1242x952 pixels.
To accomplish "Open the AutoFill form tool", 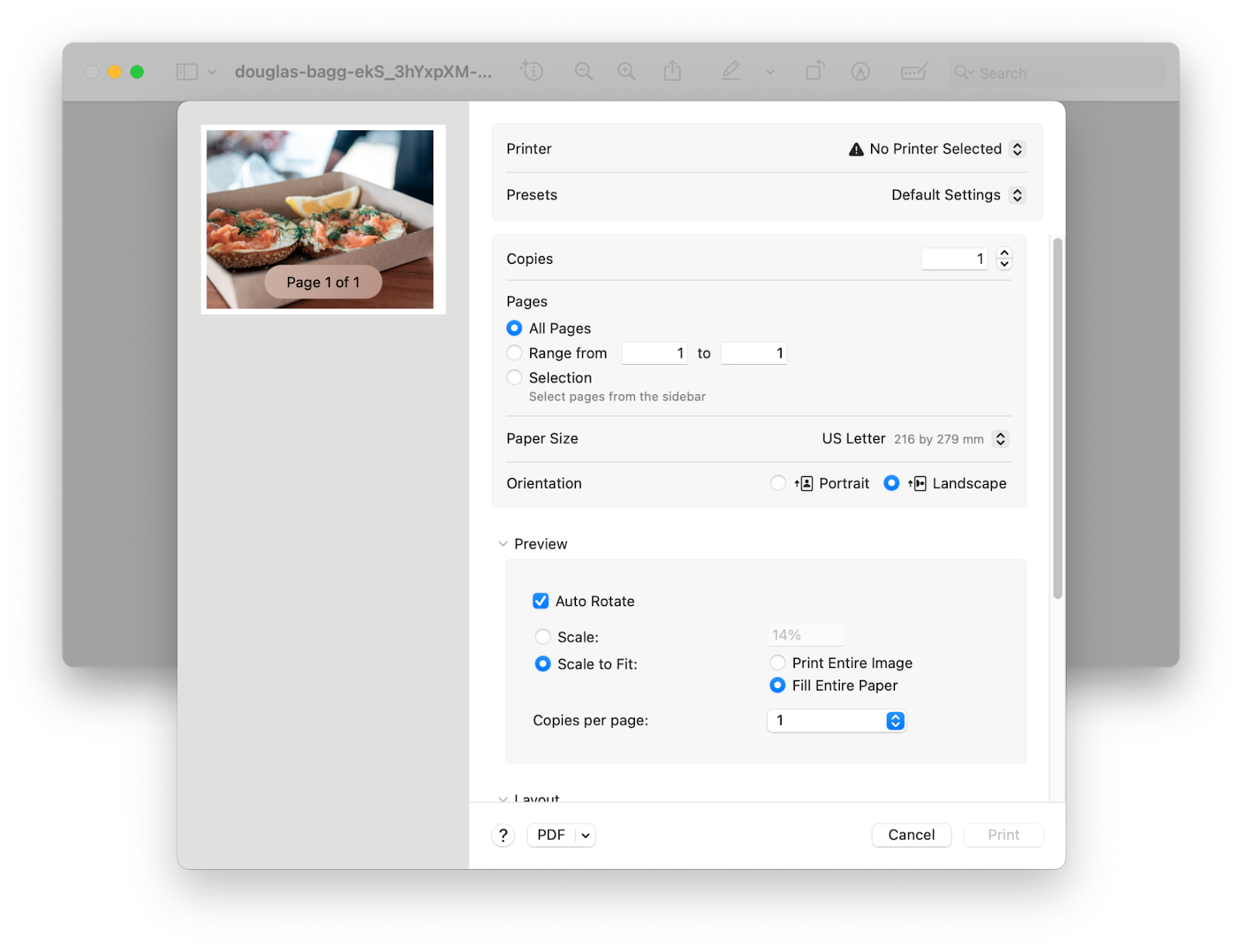I will tap(914, 71).
